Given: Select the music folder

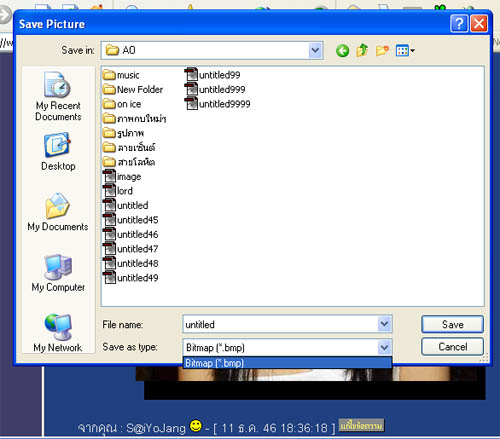Looking at the screenshot, I should click(x=121, y=75).
